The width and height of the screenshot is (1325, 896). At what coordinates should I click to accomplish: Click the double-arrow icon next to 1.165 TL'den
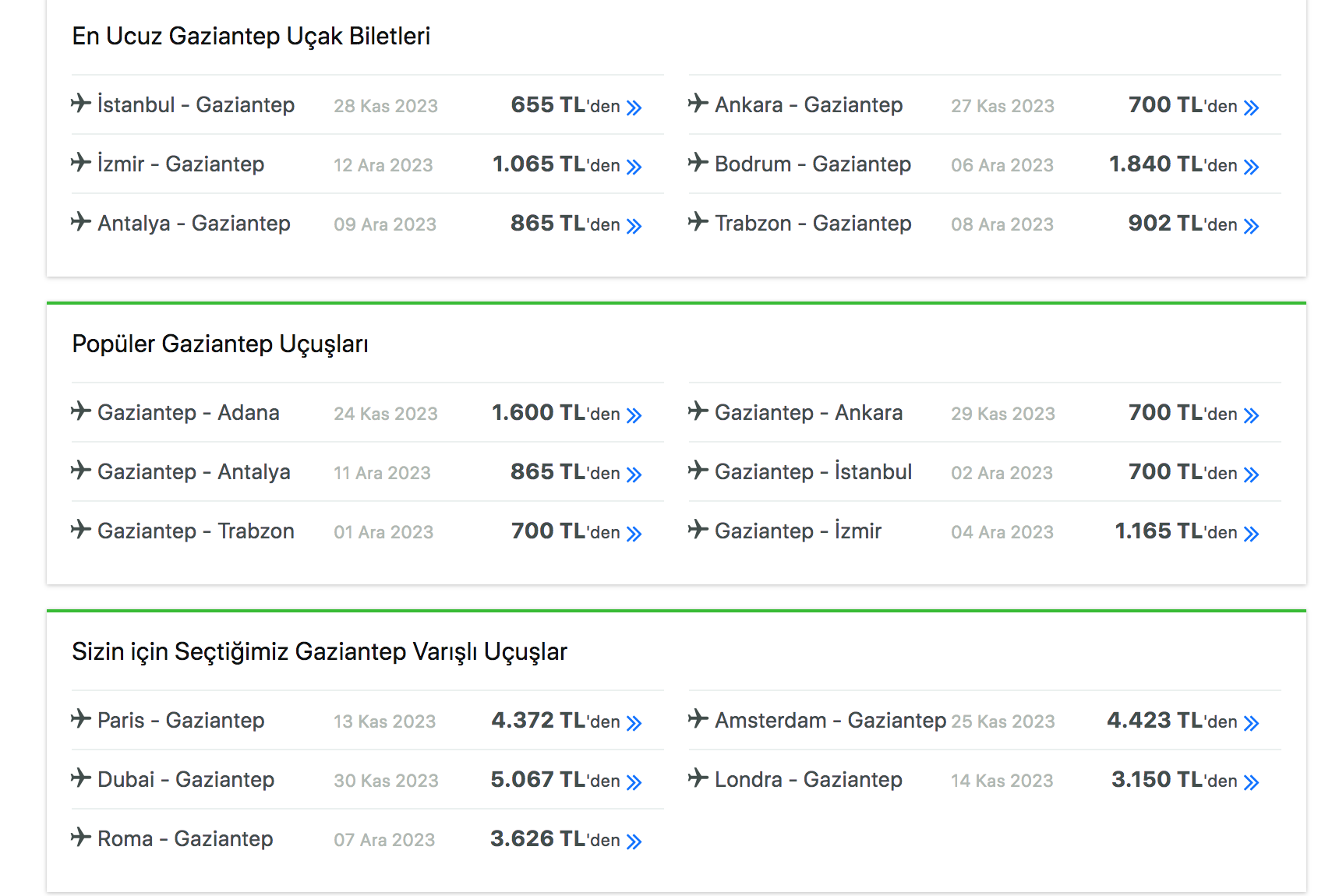[x=1252, y=534]
